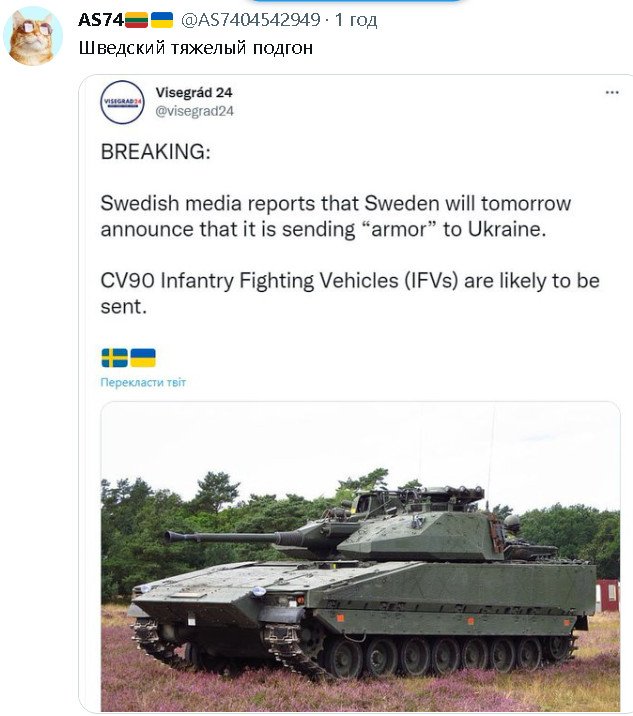This screenshot has width=633, height=716.
Task: Click the Ukrainian flag emoji under the CV90 text
Action: [143, 358]
